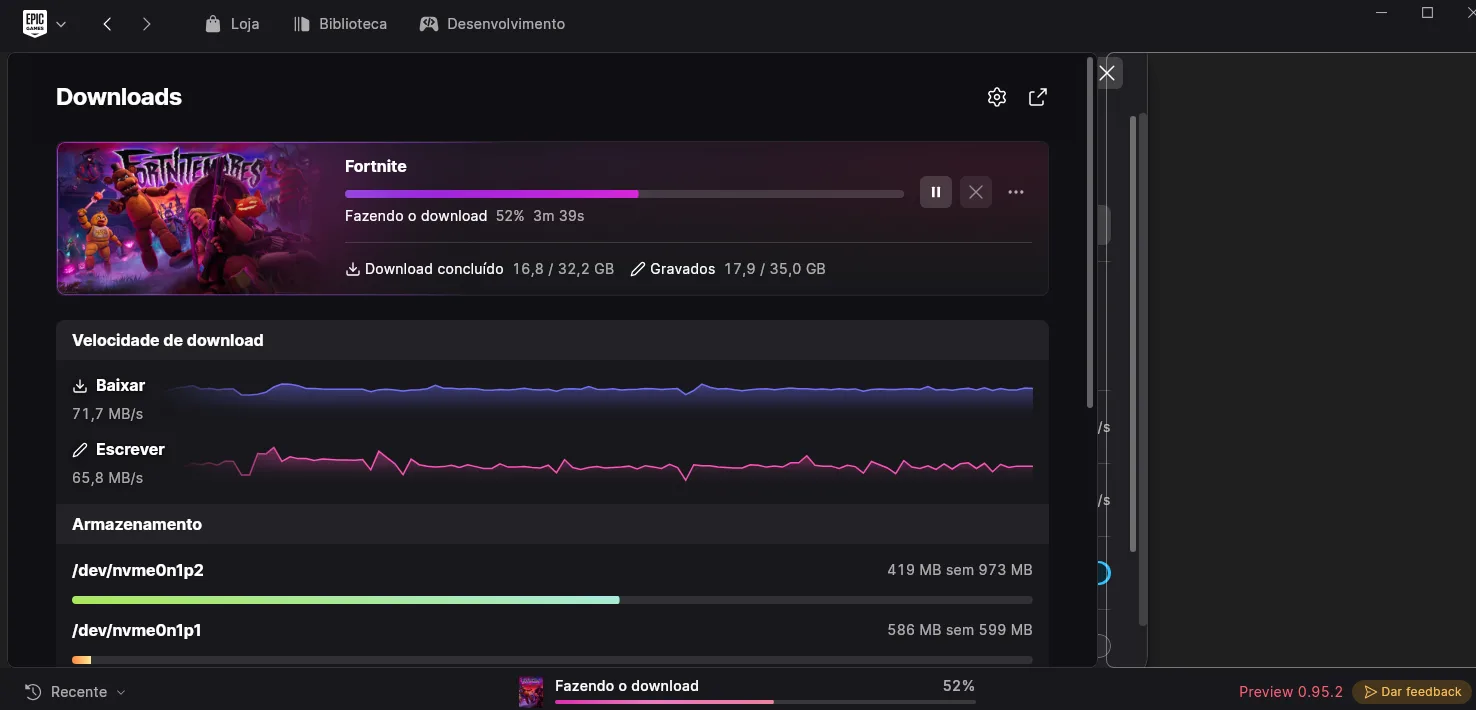Minimize the Epic Games window
The width and height of the screenshot is (1476, 710).
point(1382,13)
